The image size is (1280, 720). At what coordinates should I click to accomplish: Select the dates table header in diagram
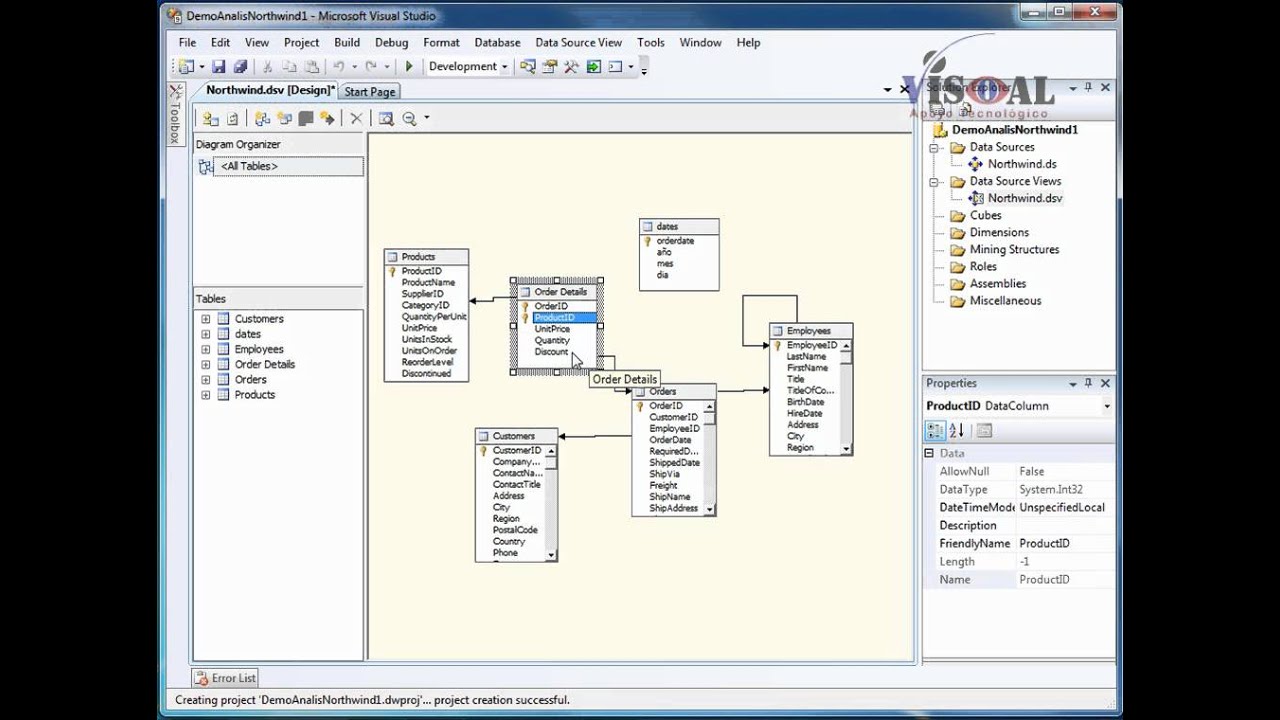click(x=679, y=227)
